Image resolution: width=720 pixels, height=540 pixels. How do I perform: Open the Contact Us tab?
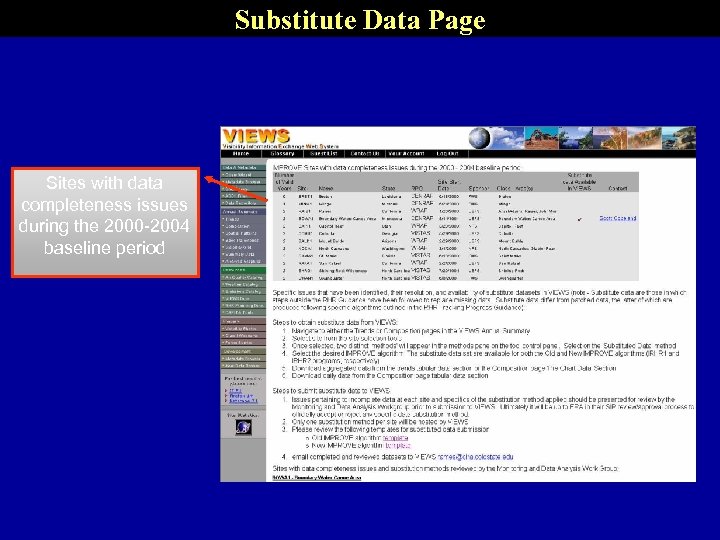365,154
